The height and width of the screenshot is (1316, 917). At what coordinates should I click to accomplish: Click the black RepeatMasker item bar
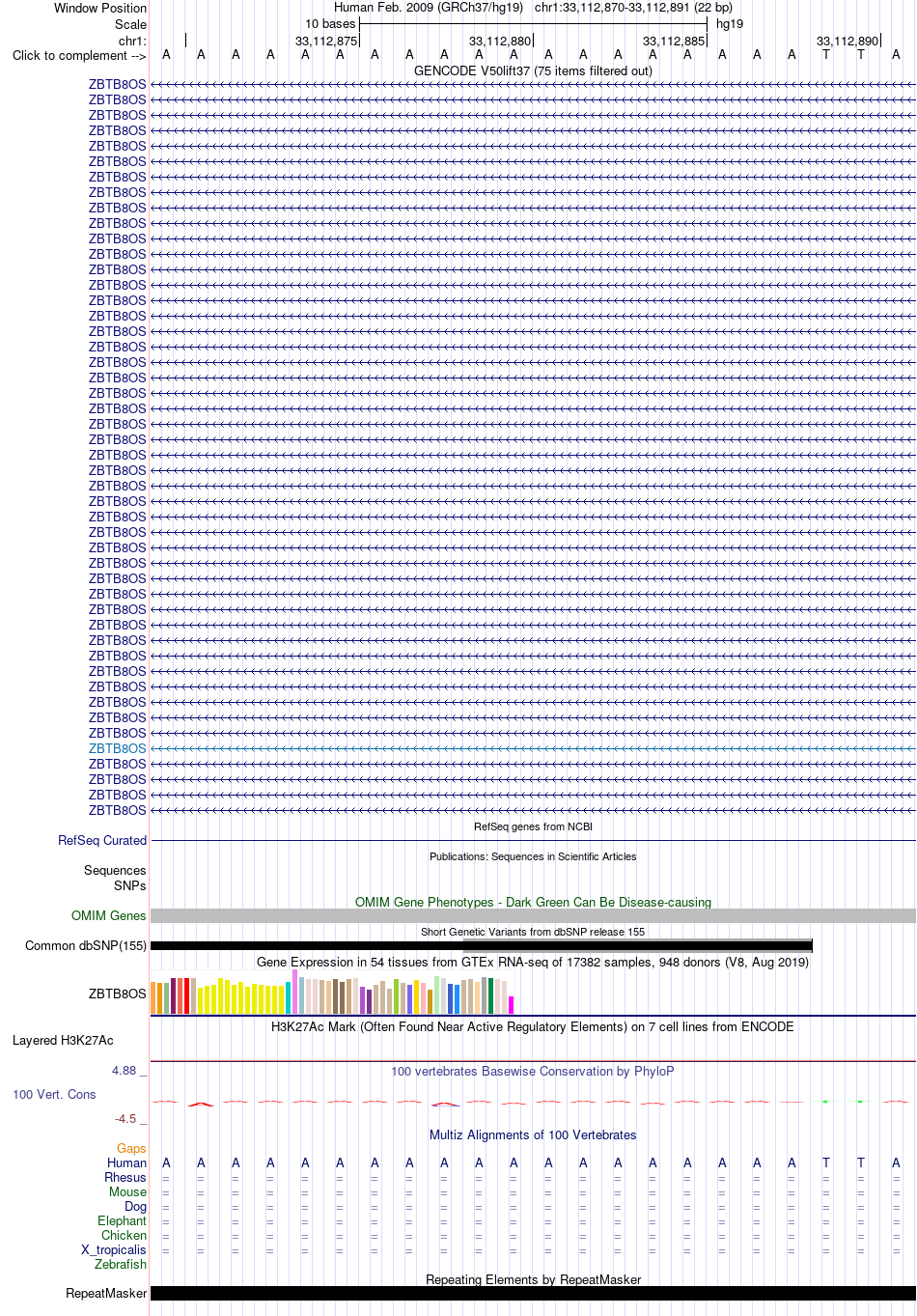tap(533, 1293)
